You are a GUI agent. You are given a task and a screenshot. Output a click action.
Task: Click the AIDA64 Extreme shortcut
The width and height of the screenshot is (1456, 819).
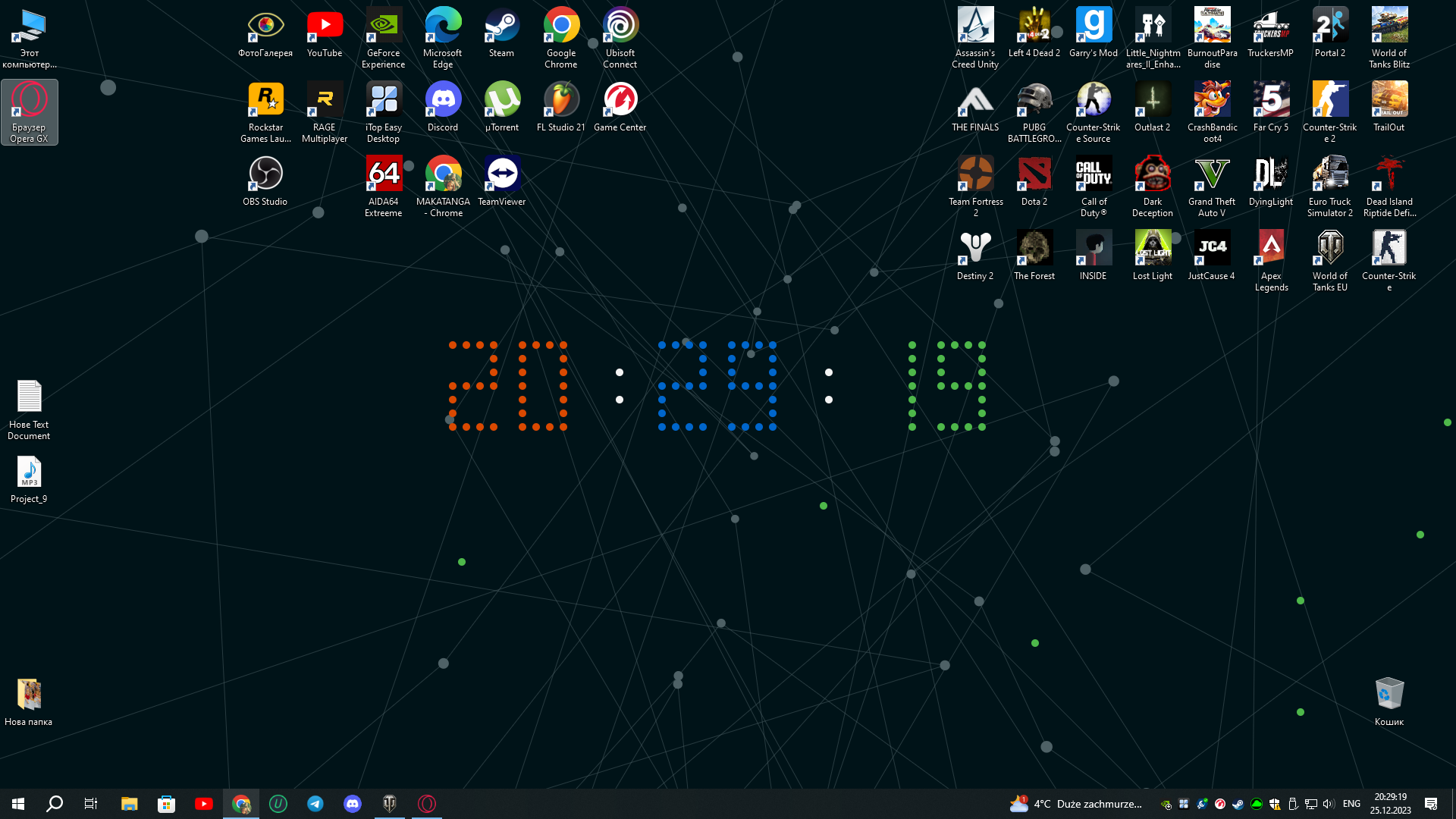(x=384, y=174)
